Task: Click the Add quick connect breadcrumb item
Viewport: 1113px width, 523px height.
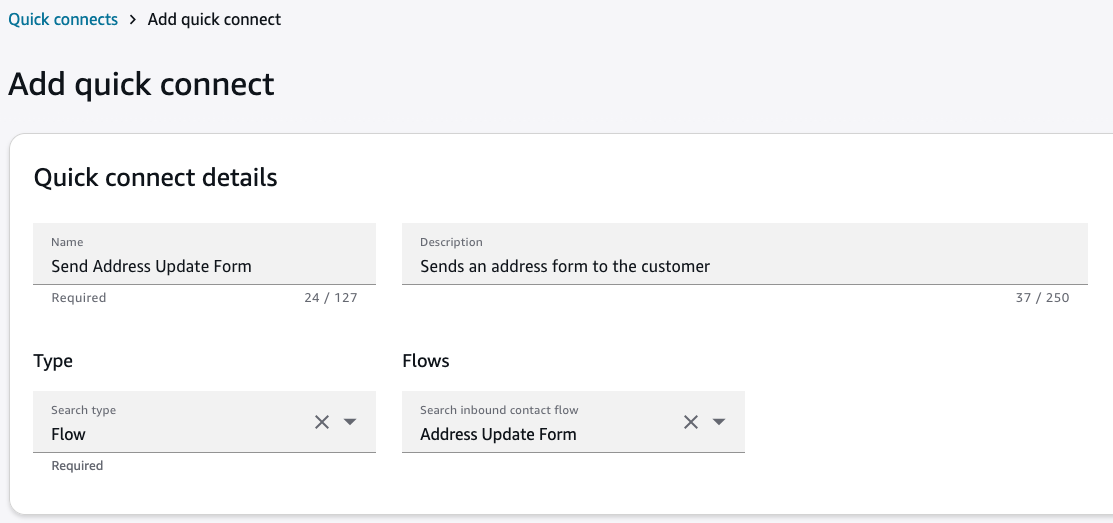Action: click(214, 19)
